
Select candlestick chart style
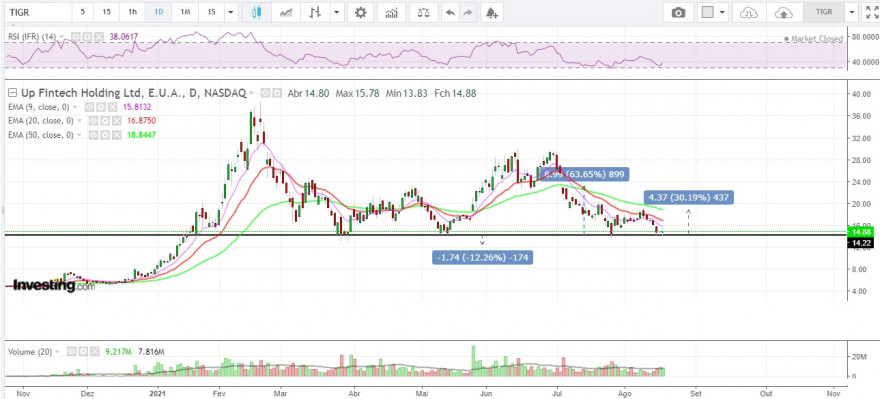[257, 12]
